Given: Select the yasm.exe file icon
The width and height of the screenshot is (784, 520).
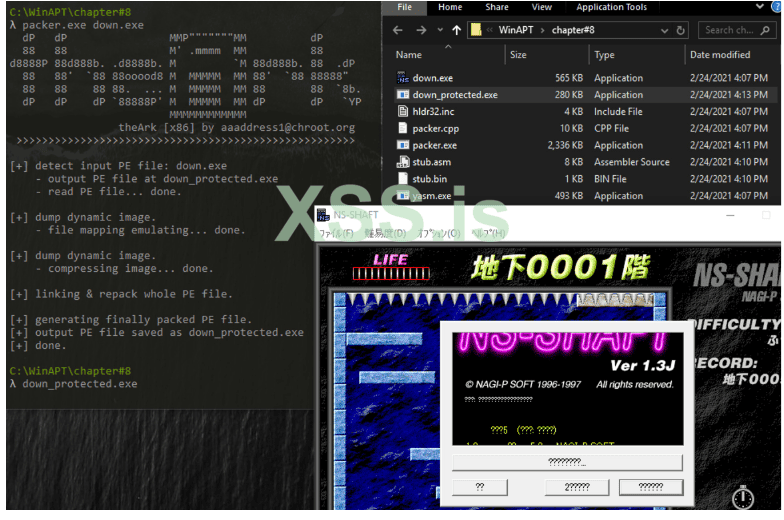Looking at the screenshot, I should point(402,196).
